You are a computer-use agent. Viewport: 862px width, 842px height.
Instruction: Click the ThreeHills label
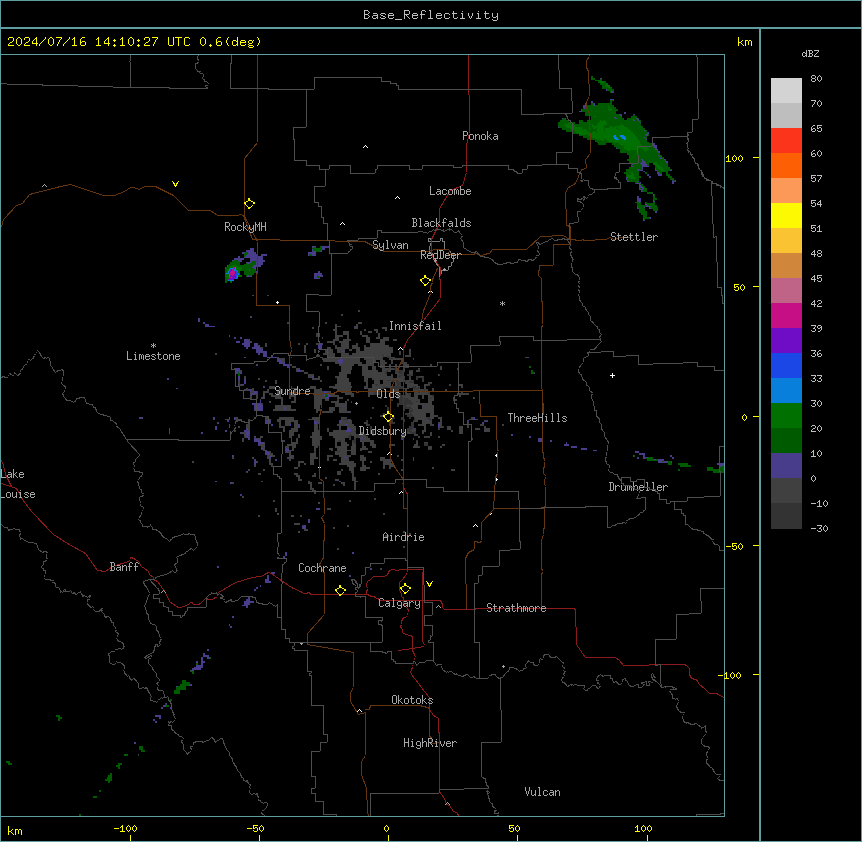click(x=537, y=418)
